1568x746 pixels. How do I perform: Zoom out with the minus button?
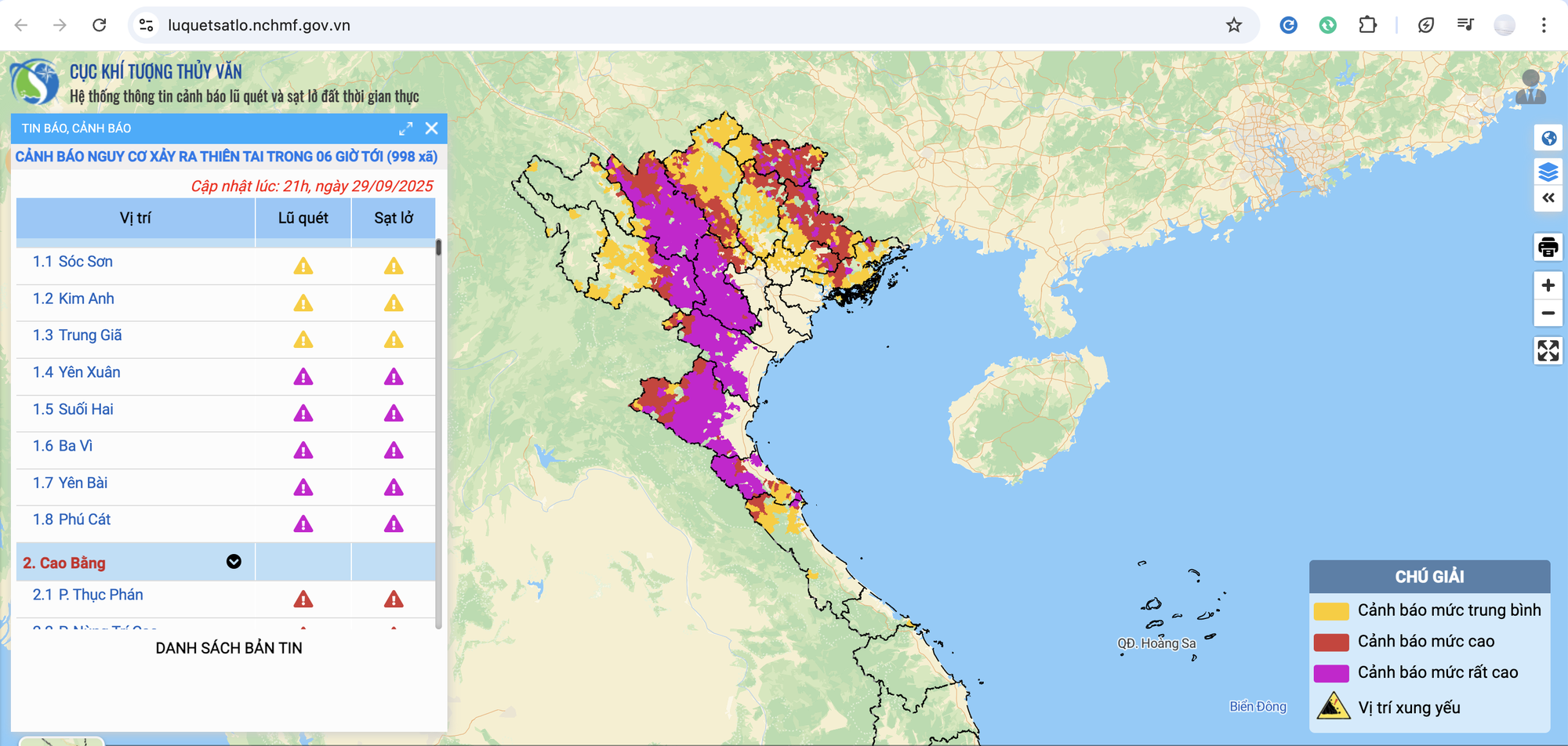[x=1548, y=313]
